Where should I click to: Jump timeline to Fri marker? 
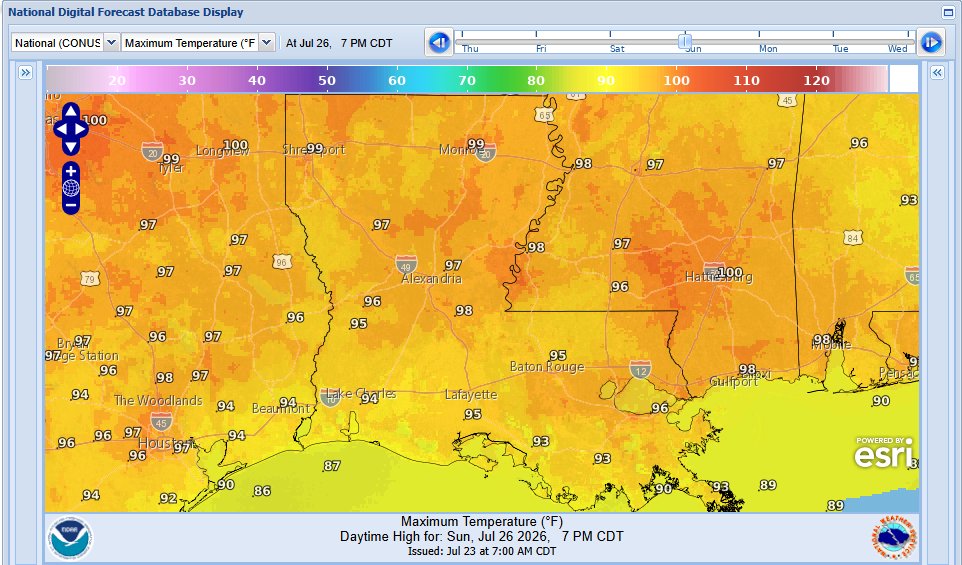pos(541,48)
